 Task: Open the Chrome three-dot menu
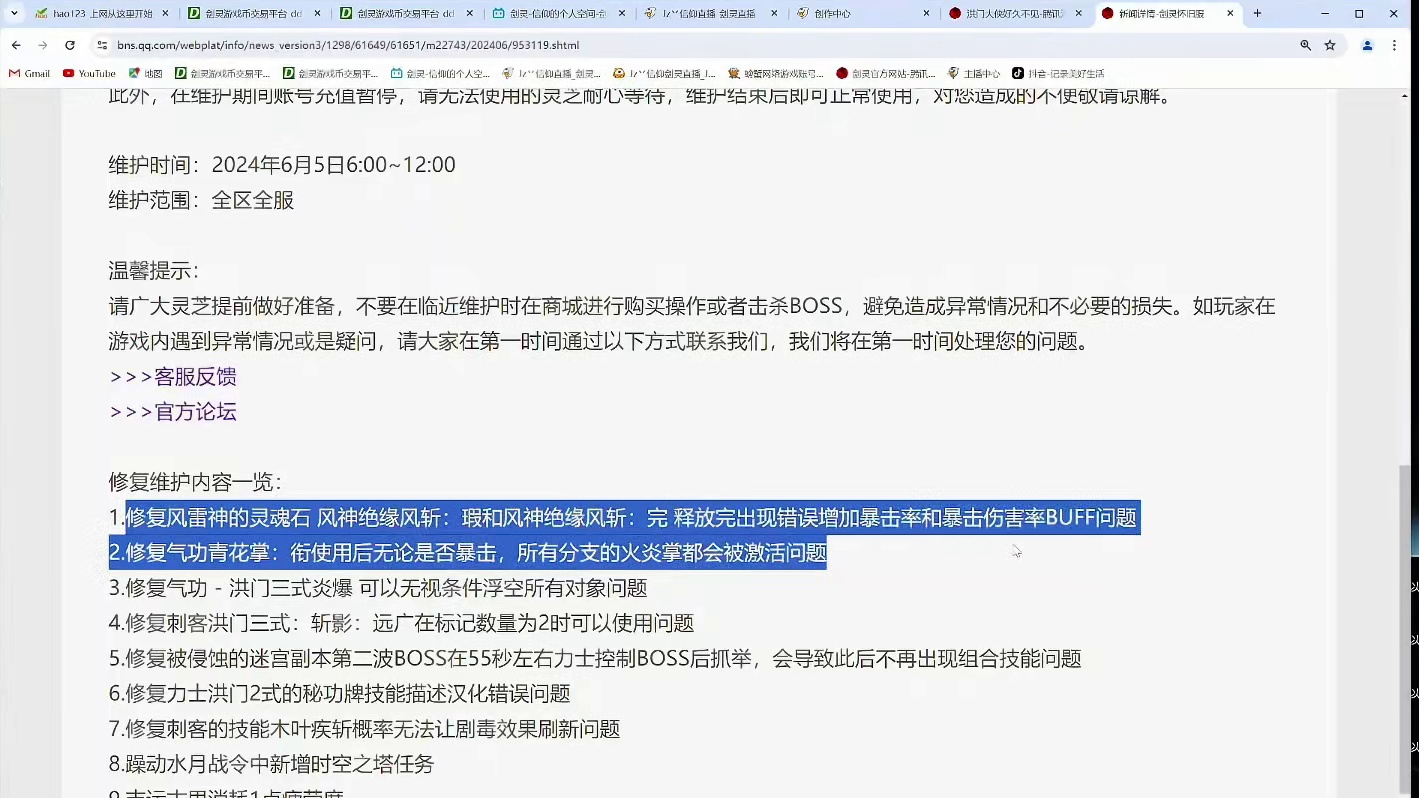1395,45
